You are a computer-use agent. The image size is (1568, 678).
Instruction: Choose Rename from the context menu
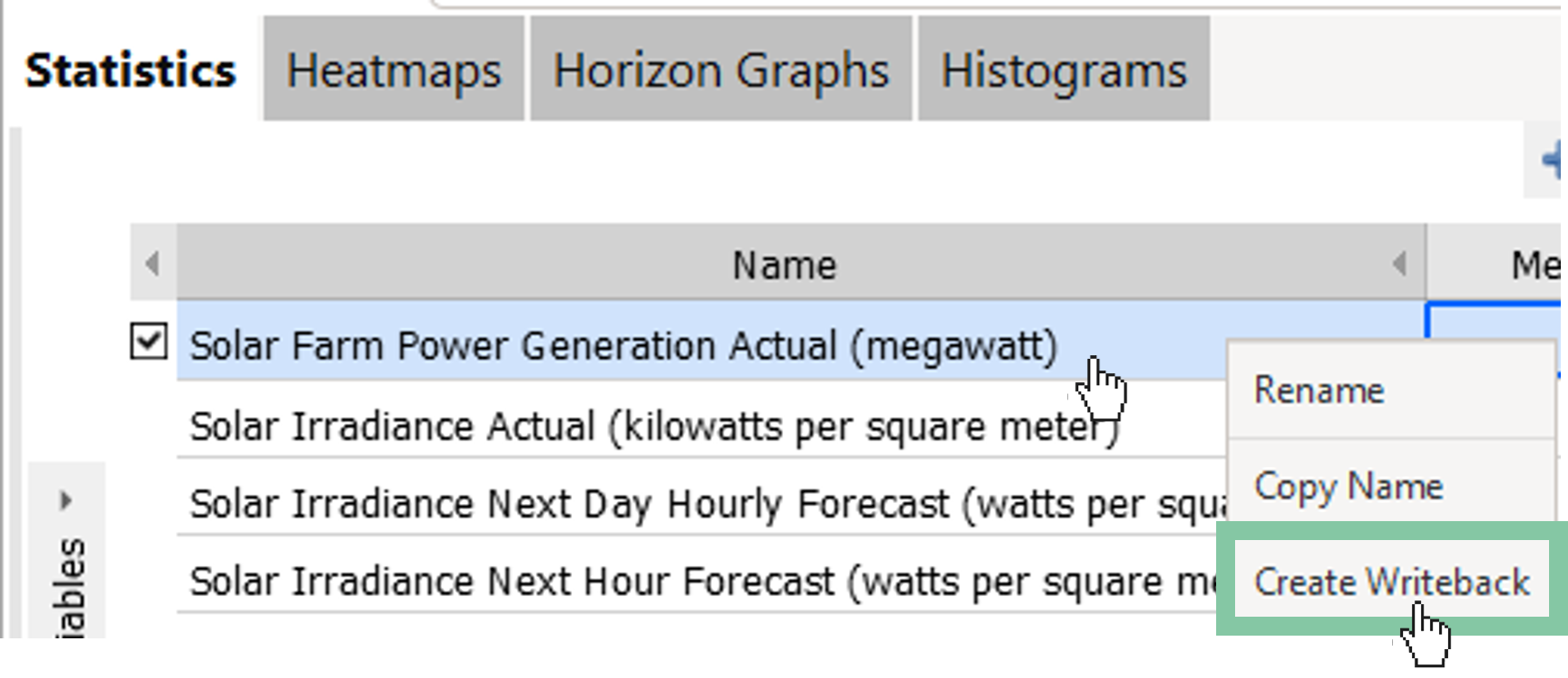point(1319,390)
